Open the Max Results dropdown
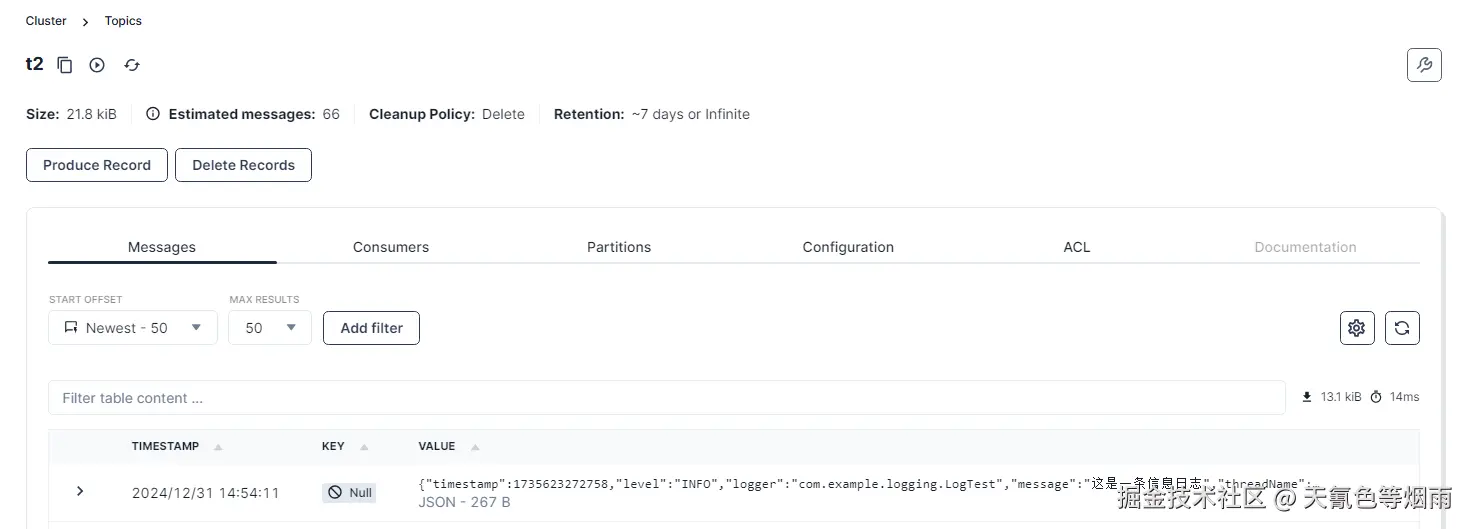Screen dimensions: 1470x529 point(270,328)
